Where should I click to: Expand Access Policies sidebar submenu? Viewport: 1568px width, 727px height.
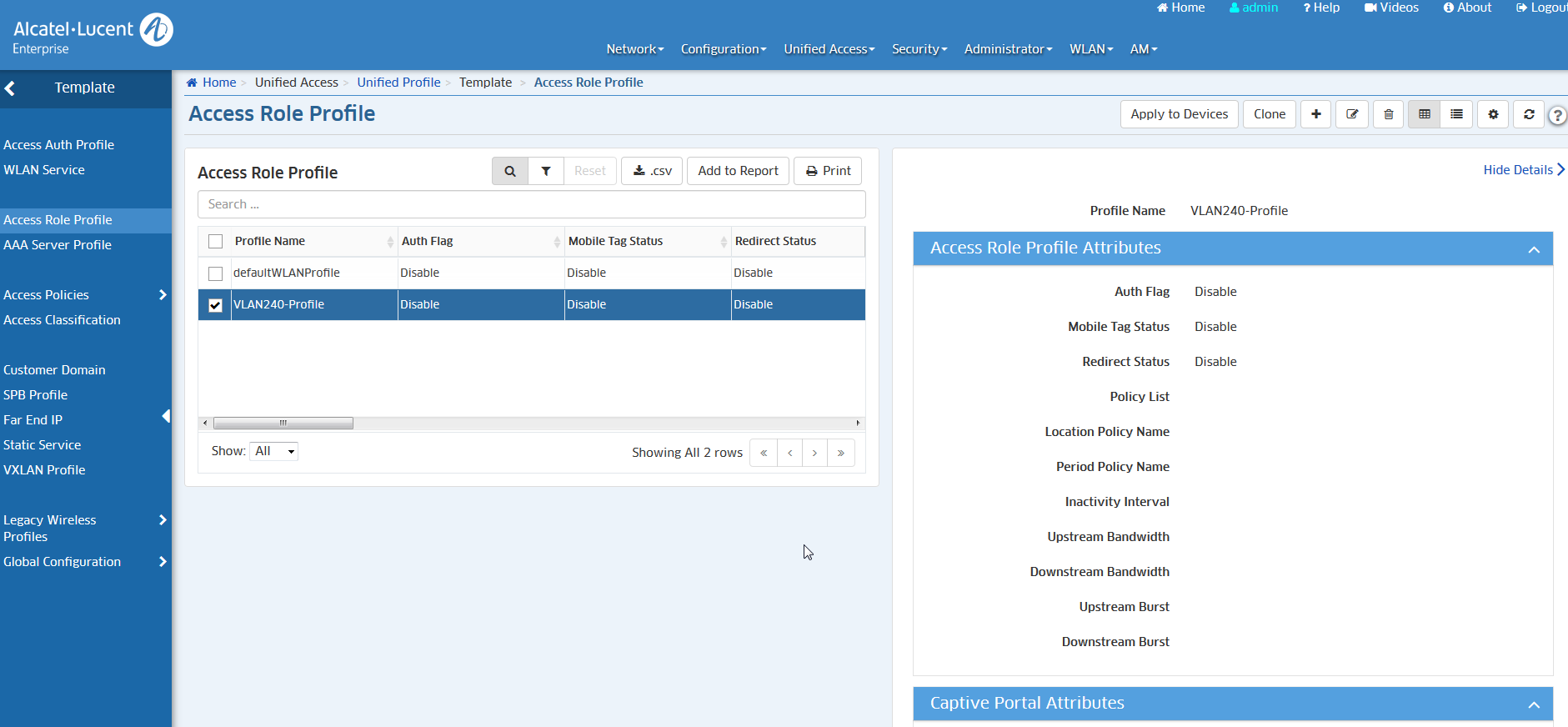coord(163,295)
